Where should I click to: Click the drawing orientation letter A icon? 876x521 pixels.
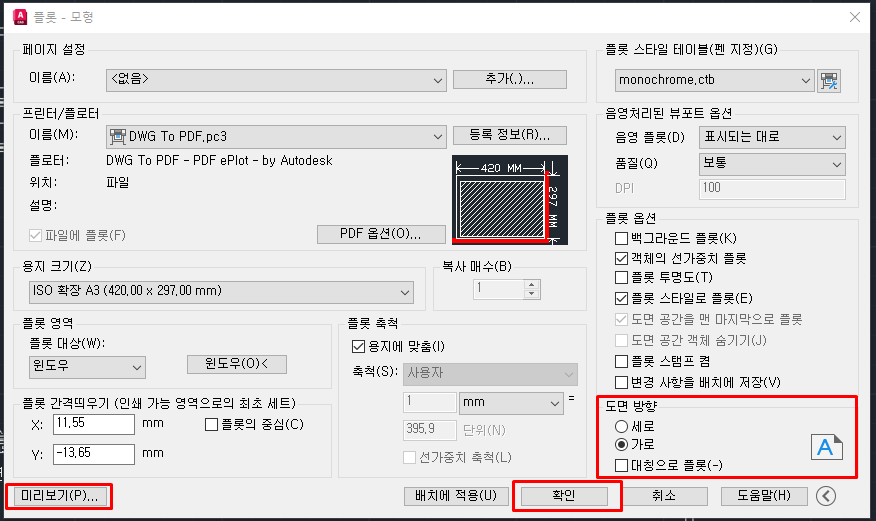coord(826,447)
